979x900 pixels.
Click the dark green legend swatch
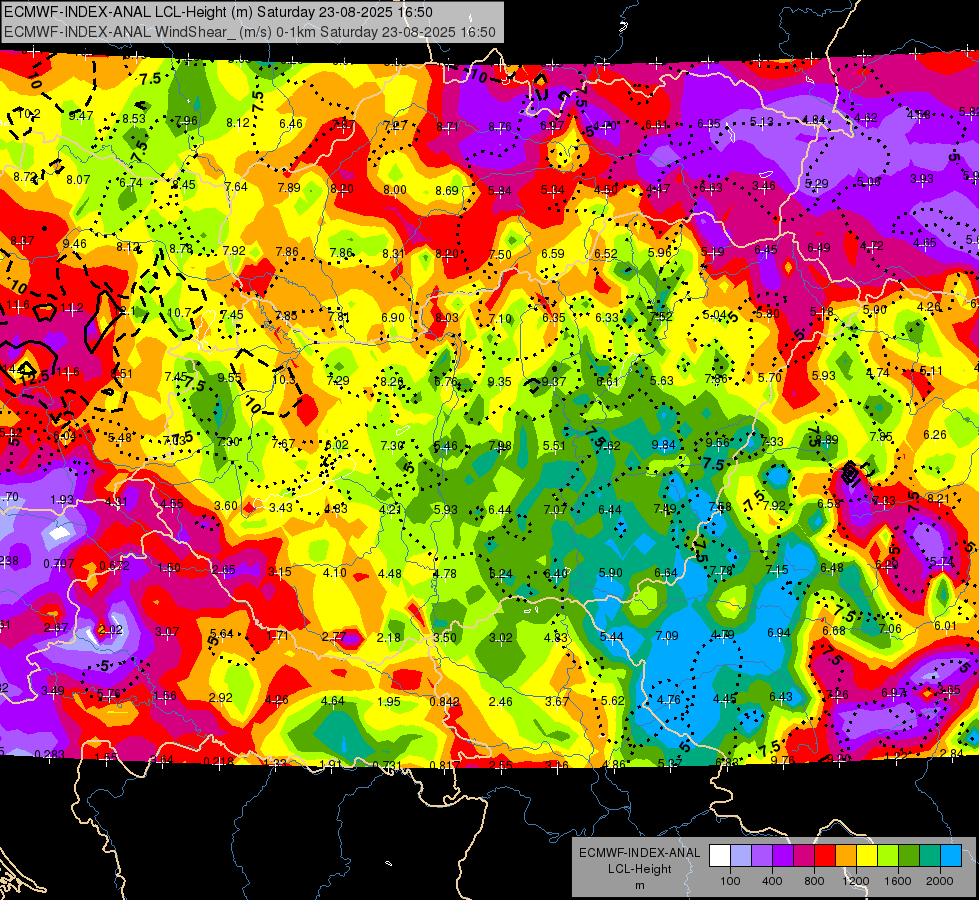tap(908, 856)
